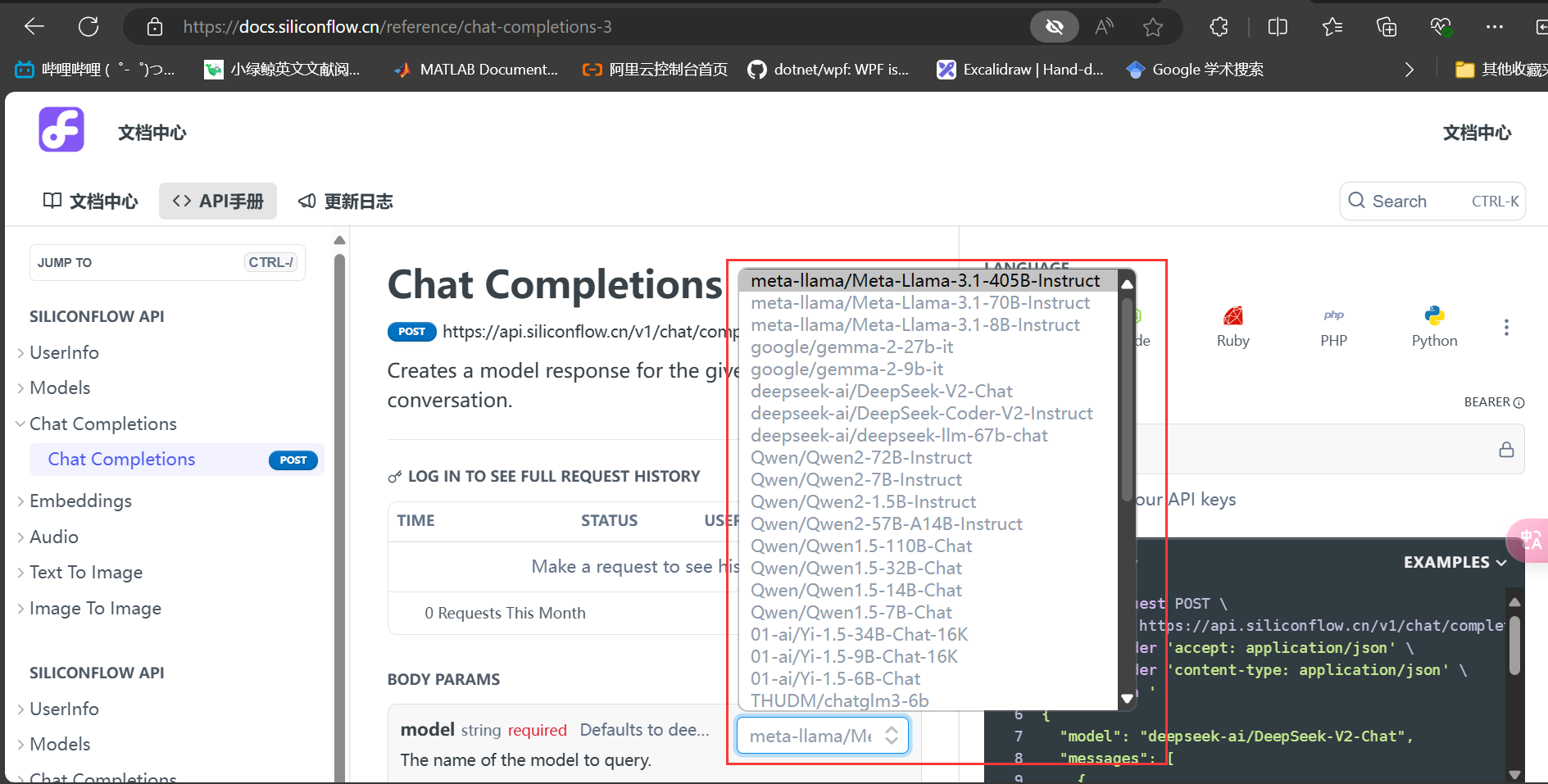The width and height of the screenshot is (1548, 784).
Task: Click the browser back arrow
Action: [34, 27]
